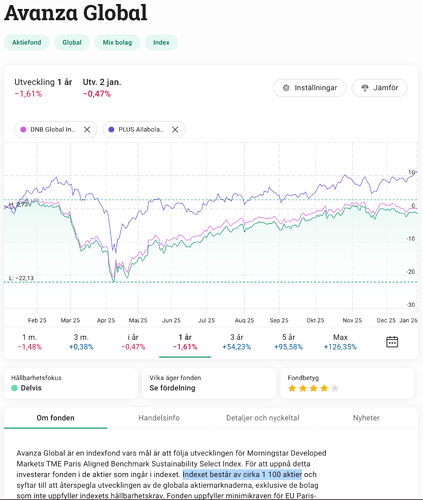Click the Jul 25 axis label
423x500 pixels.
tap(207, 320)
